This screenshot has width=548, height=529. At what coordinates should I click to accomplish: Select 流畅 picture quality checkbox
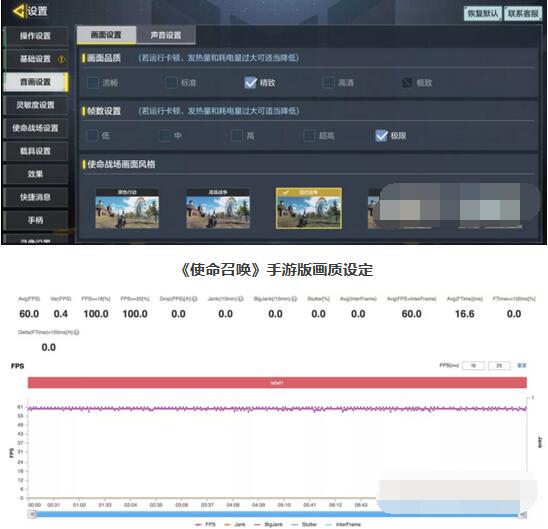[93, 83]
